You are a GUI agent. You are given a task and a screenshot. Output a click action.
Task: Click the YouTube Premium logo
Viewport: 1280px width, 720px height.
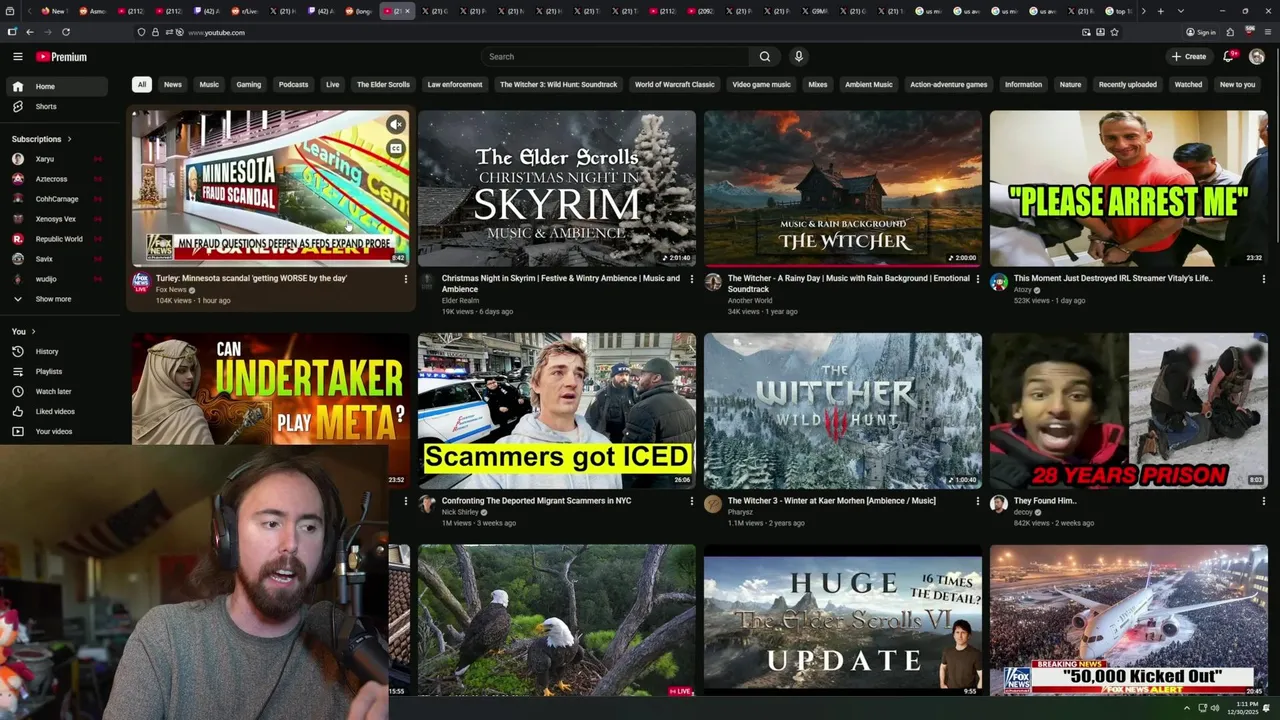pyautogui.click(x=61, y=57)
